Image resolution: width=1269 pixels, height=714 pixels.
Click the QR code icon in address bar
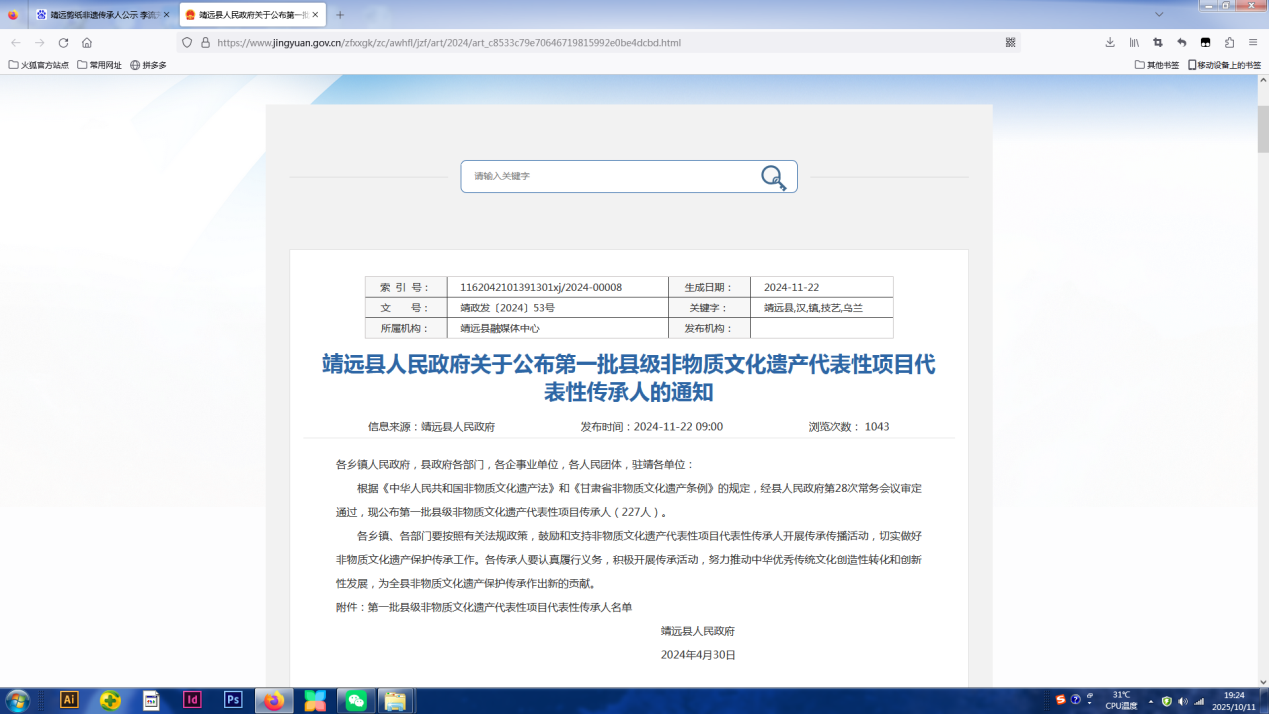click(1010, 43)
